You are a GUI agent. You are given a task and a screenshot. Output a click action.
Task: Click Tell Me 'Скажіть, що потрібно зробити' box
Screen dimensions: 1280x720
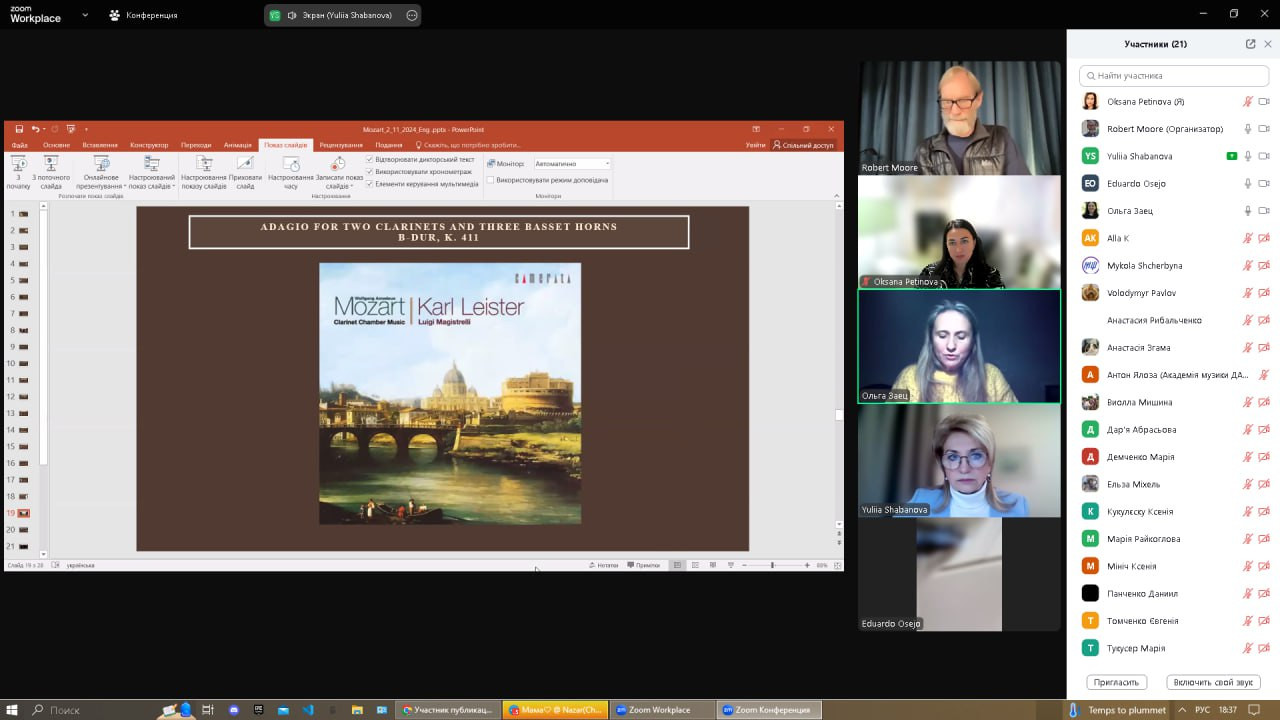click(468, 145)
